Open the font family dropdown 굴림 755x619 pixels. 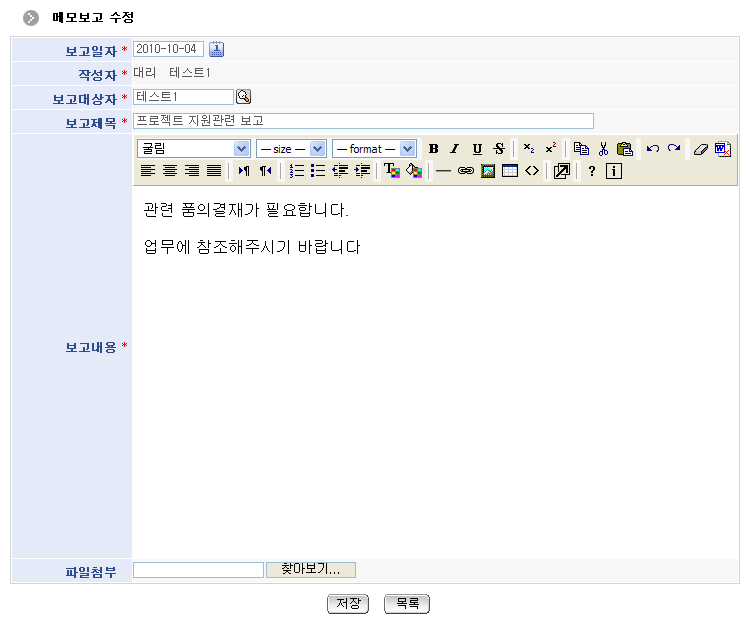194,149
